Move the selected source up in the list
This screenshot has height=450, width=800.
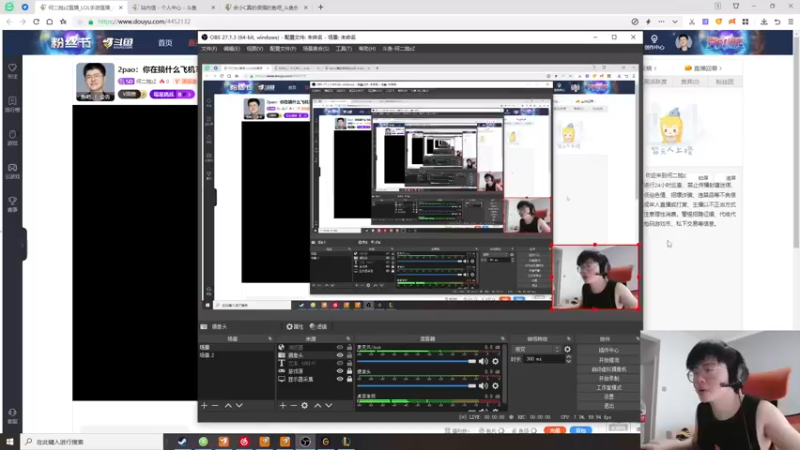click(x=317, y=406)
